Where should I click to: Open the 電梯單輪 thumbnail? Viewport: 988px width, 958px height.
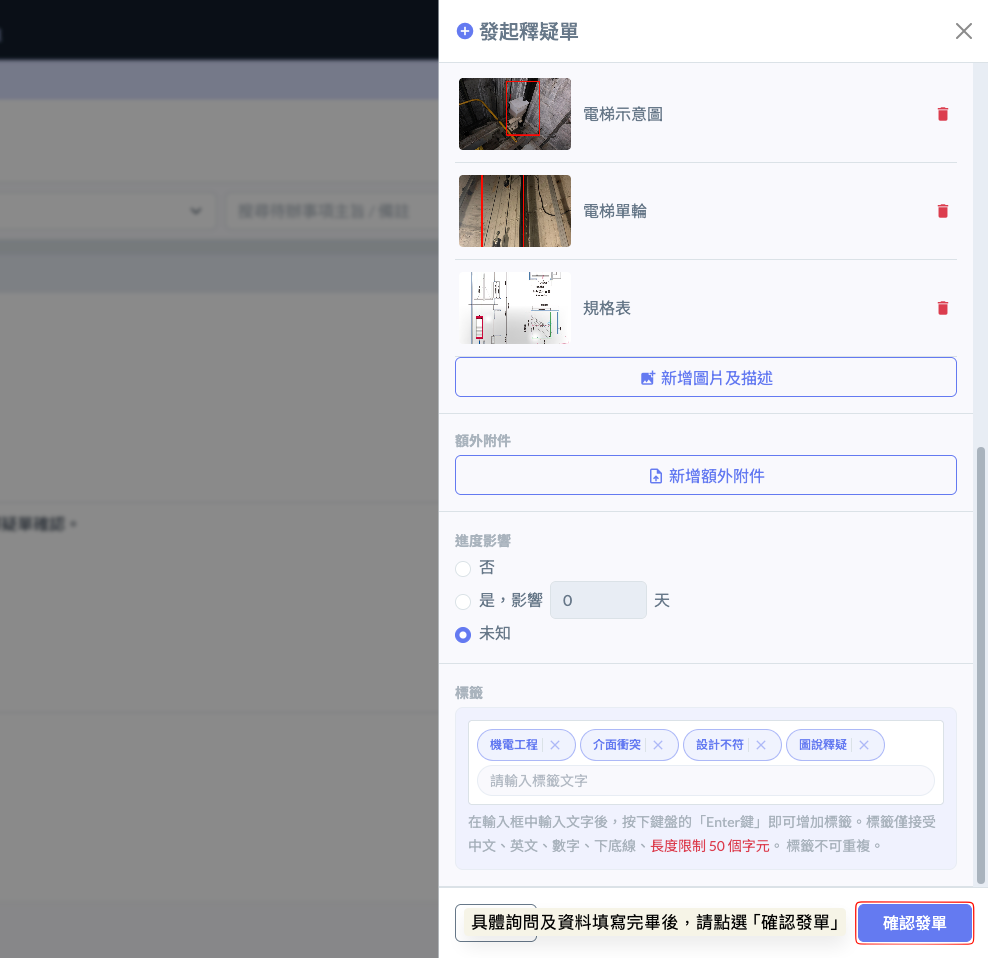tap(514, 211)
